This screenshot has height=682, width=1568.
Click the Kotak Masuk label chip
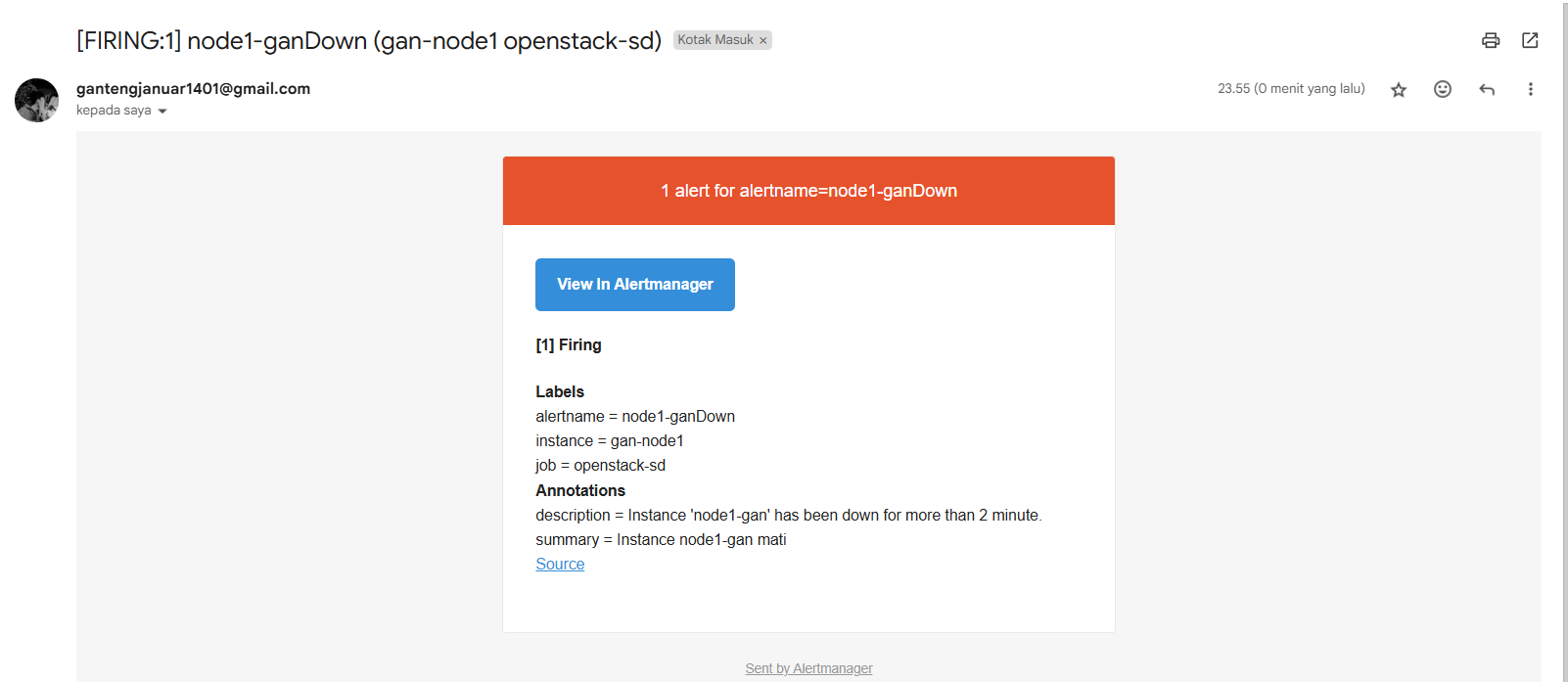(715, 40)
